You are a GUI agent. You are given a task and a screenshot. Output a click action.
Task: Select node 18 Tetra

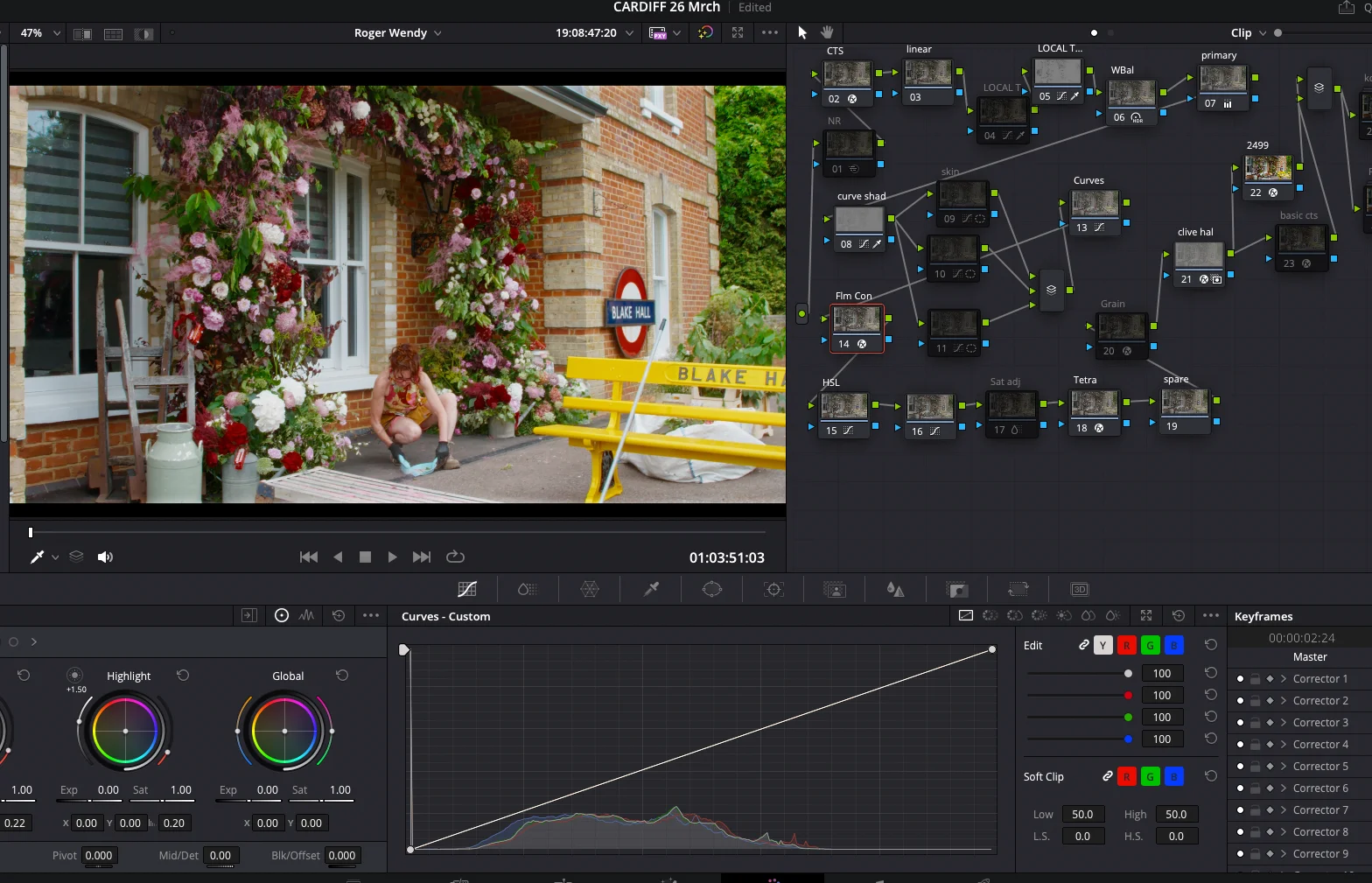click(x=1095, y=412)
